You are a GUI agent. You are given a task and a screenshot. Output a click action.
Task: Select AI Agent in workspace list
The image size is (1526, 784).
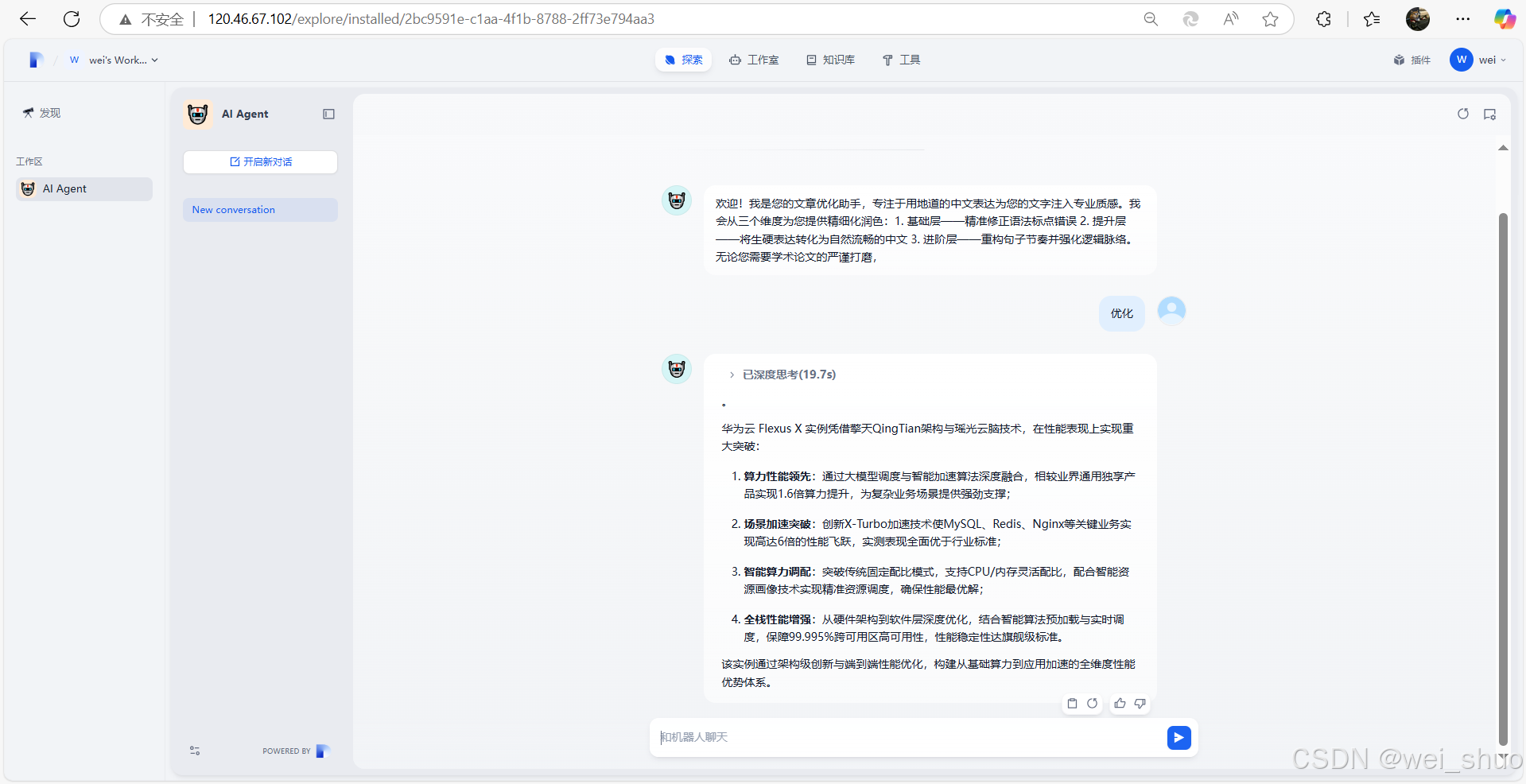pyautogui.click(x=84, y=188)
